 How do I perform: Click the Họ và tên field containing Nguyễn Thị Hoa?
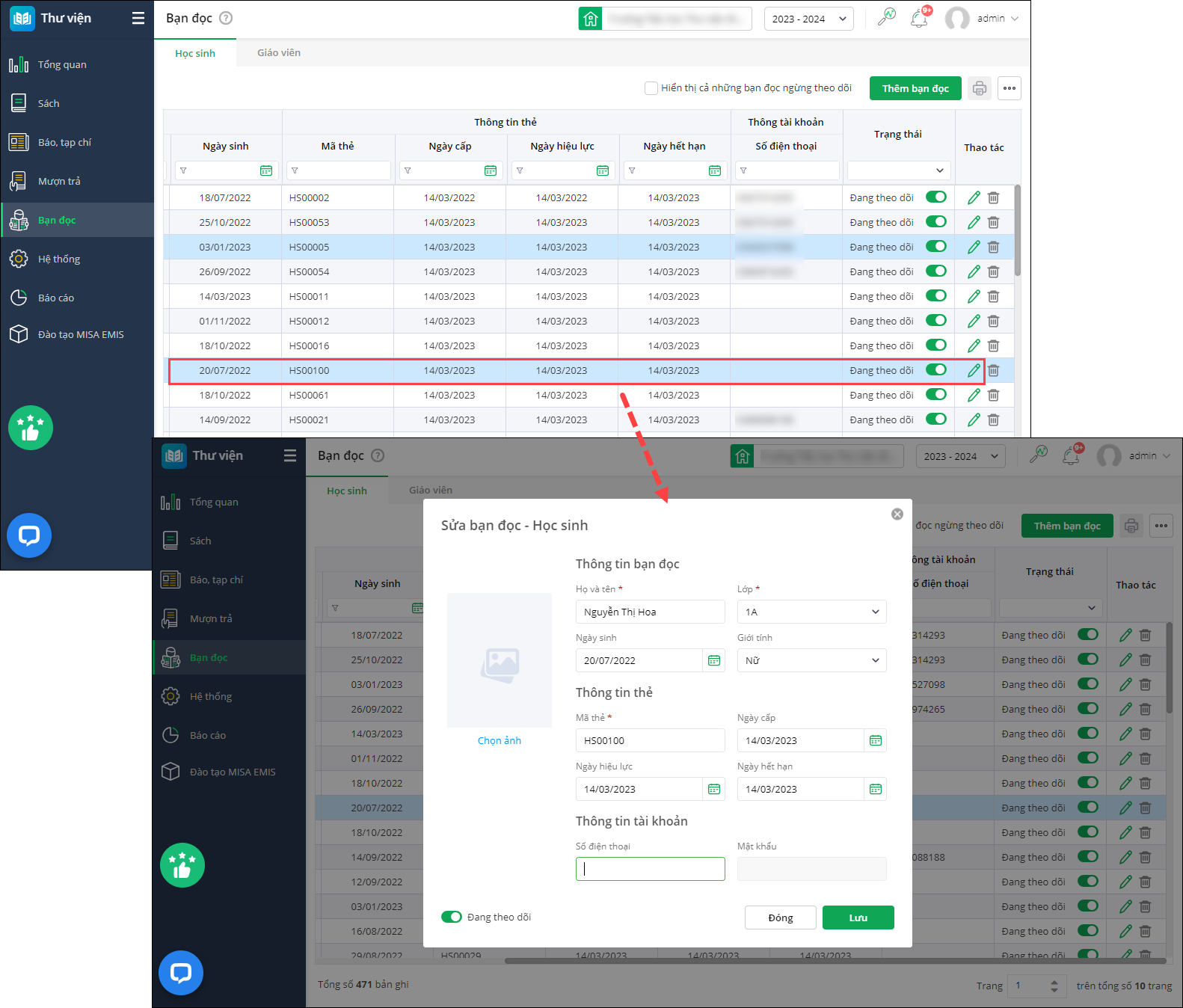pyautogui.click(x=651, y=612)
